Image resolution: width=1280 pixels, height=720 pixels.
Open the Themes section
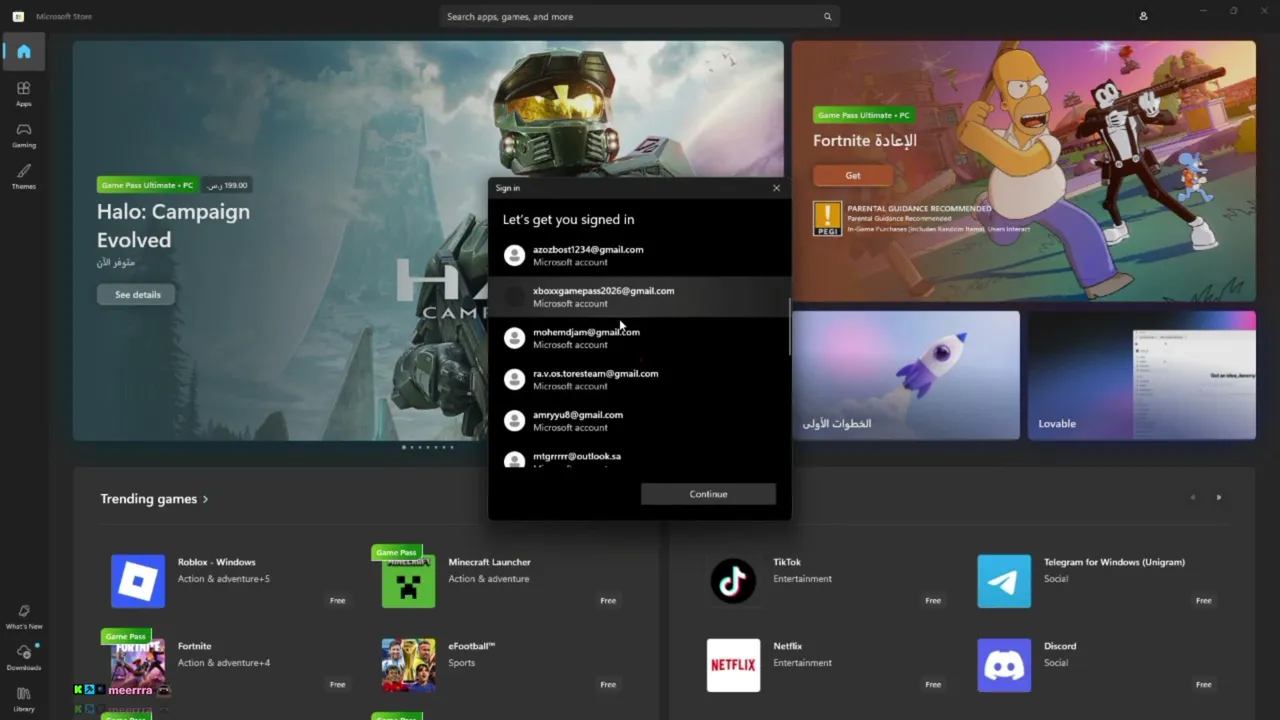(x=24, y=176)
